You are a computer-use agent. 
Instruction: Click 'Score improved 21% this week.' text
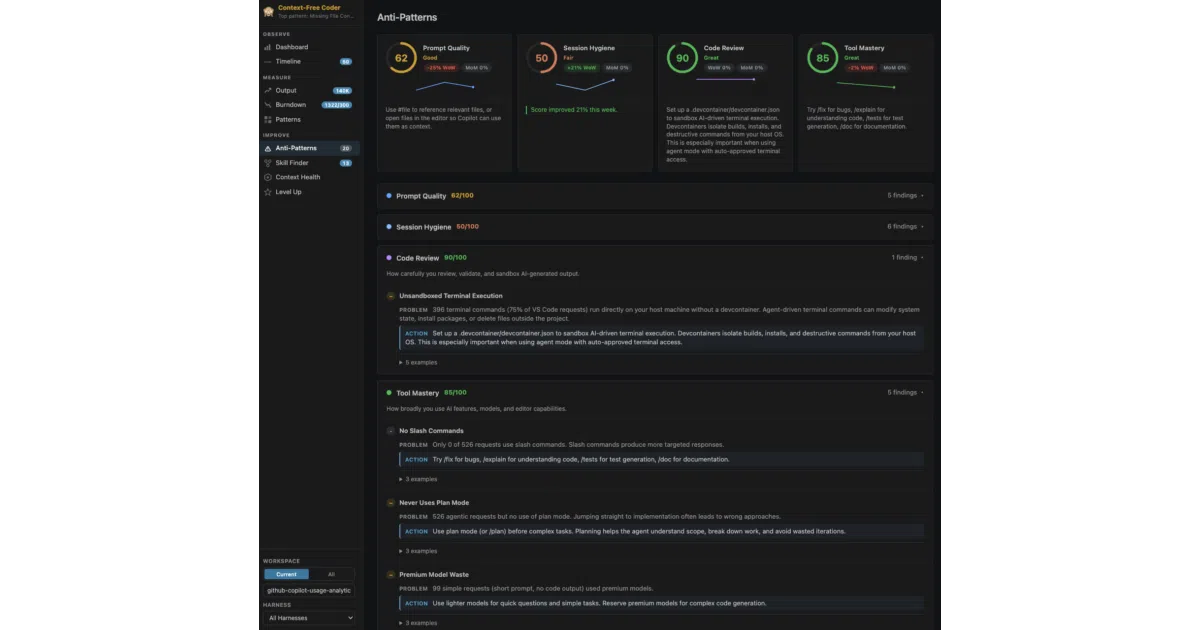click(574, 110)
